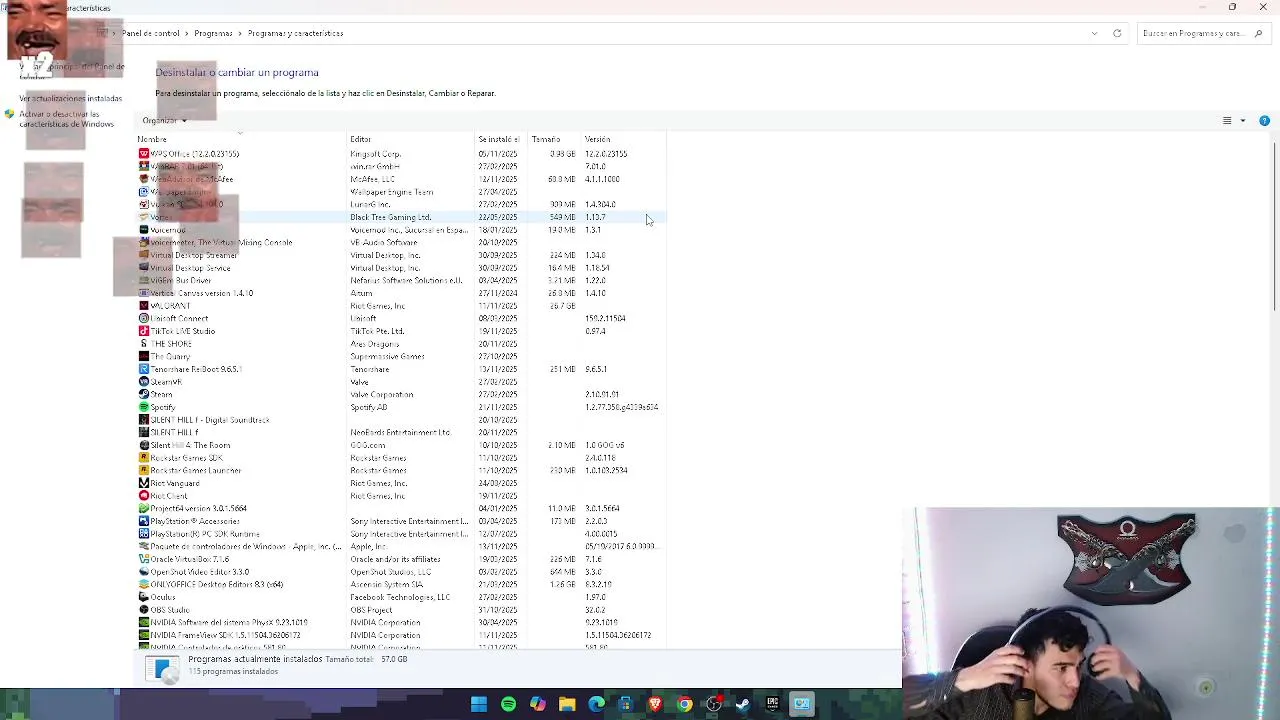Open Spotify from the taskbar
This screenshot has height=720, width=1280.
coord(508,704)
